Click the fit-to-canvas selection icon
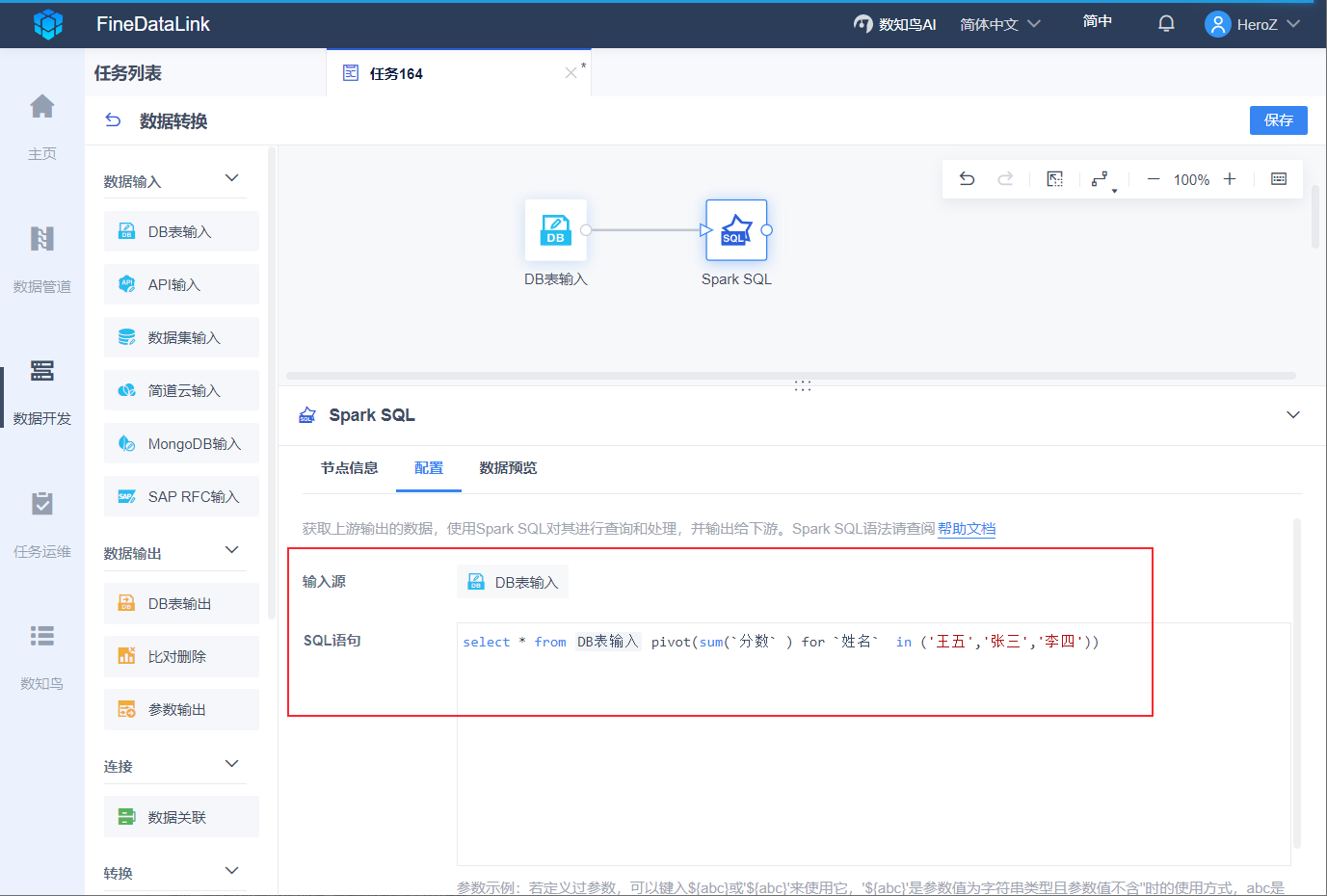The height and width of the screenshot is (896, 1327). tap(1055, 179)
